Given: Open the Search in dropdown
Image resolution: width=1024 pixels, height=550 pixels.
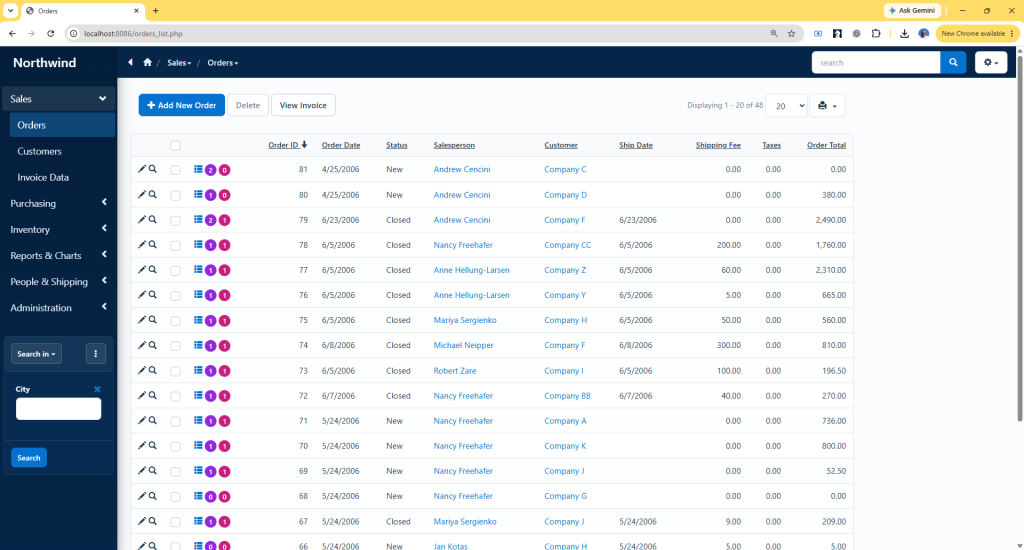Looking at the screenshot, I should click(37, 354).
